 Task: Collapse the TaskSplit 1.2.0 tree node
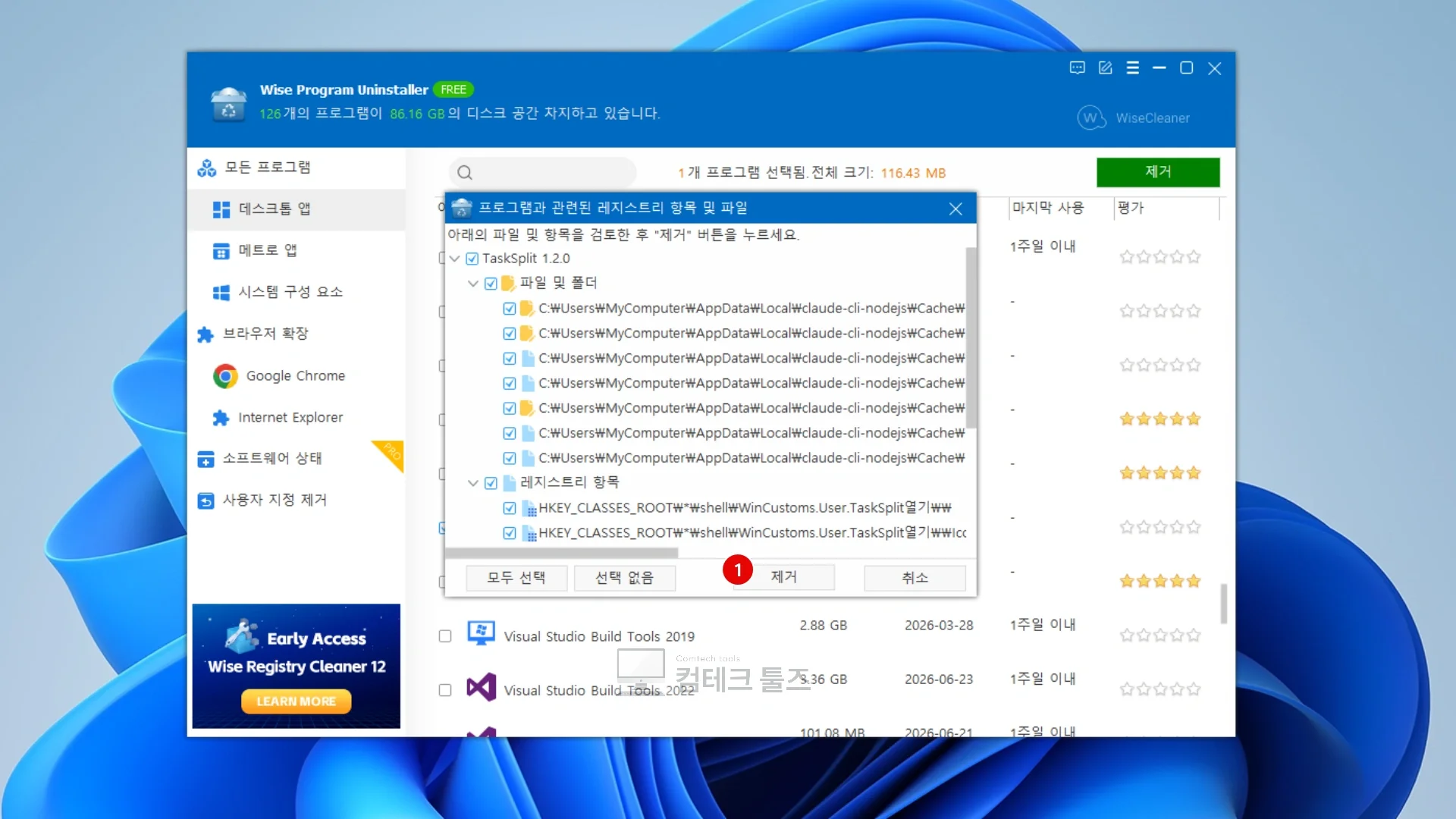click(x=454, y=259)
